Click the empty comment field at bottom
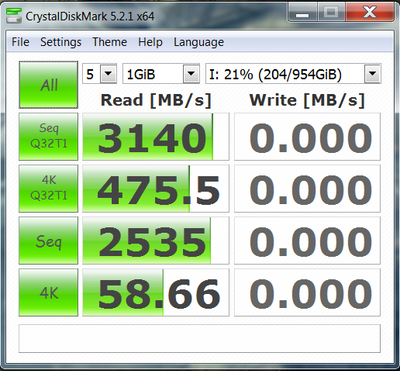Image resolution: width=400 pixels, height=371 pixels. point(199,338)
